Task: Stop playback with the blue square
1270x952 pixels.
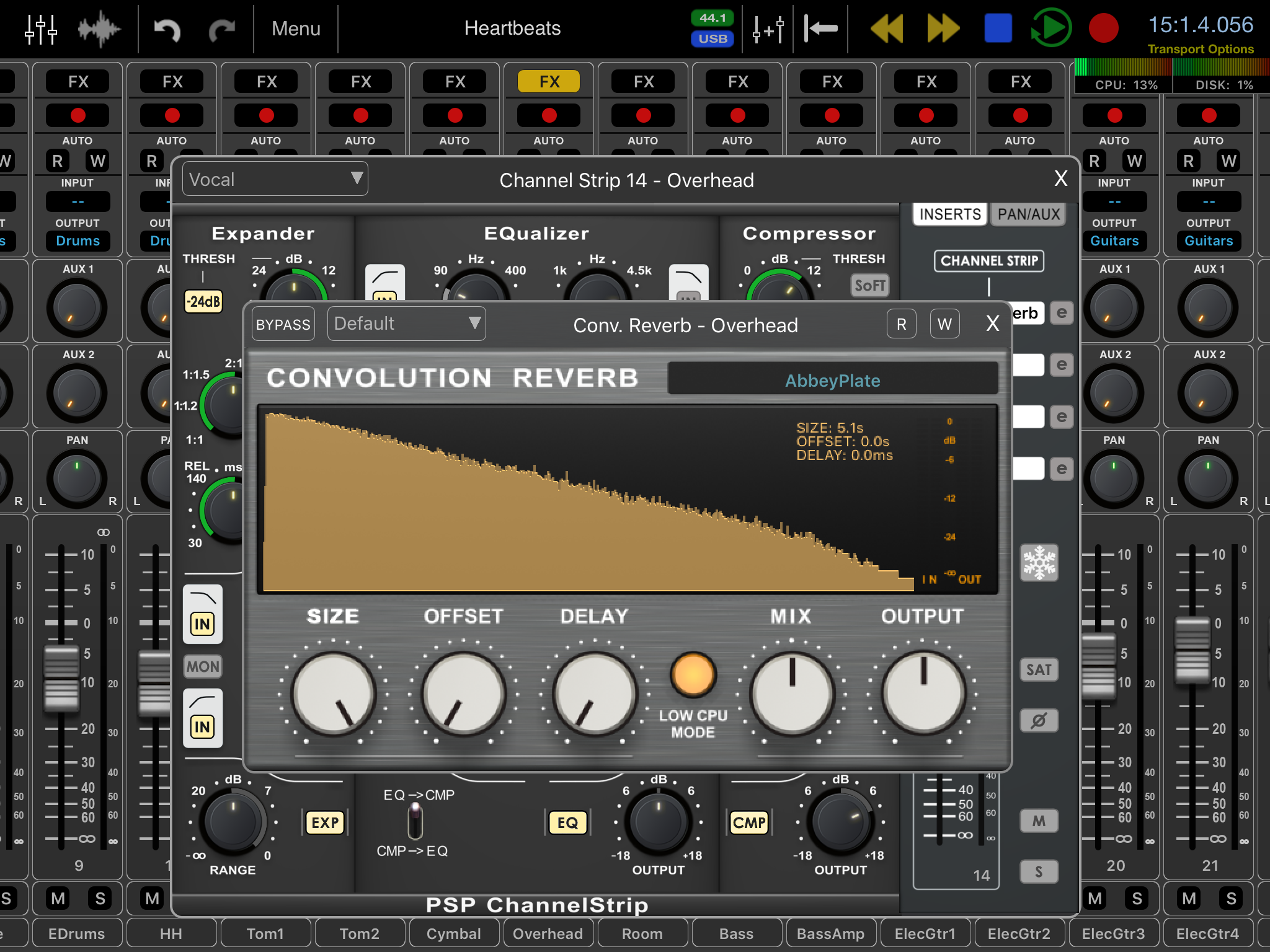Action: (x=998, y=29)
